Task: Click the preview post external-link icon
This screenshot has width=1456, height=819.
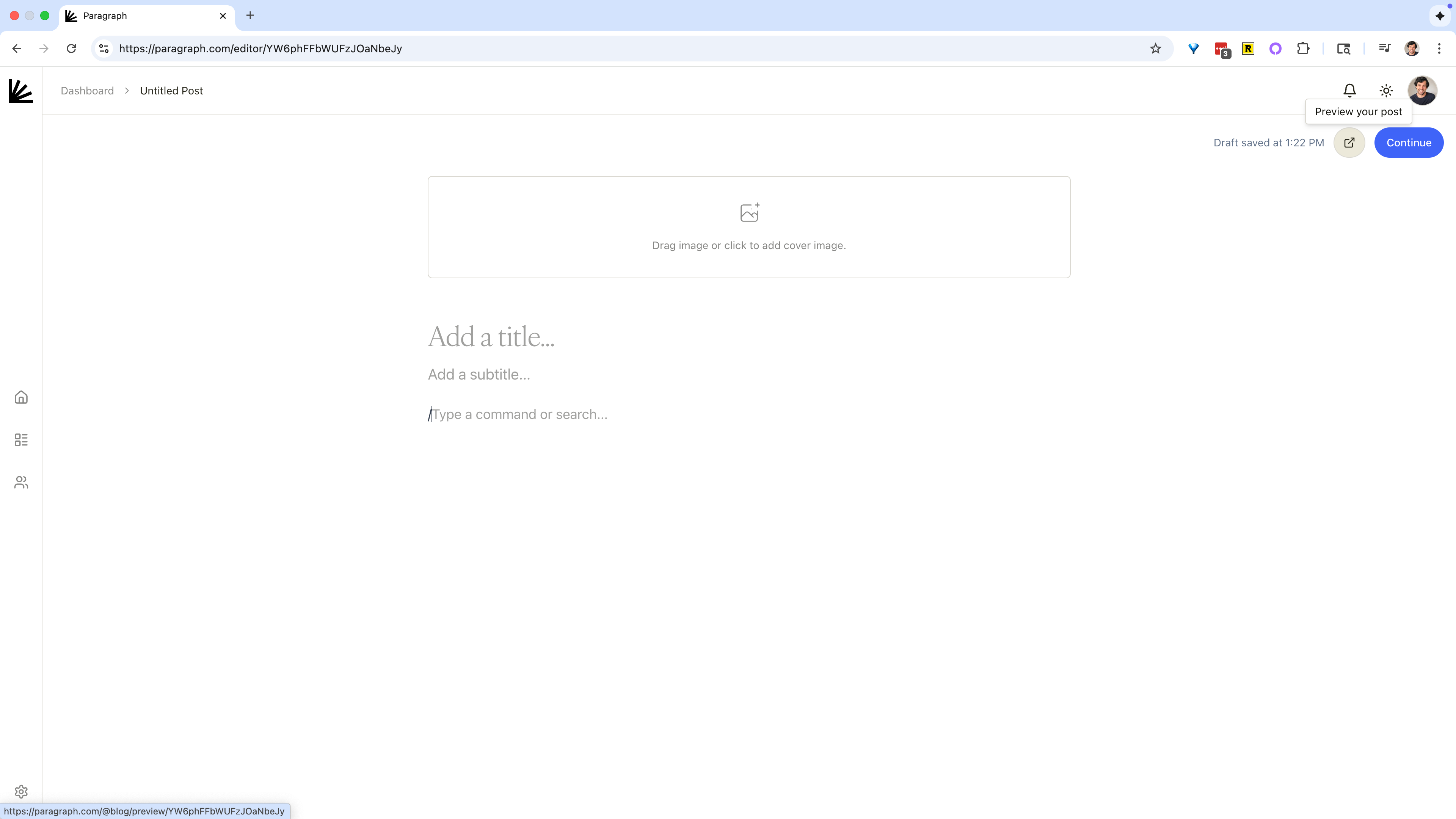Action: pyautogui.click(x=1349, y=143)
